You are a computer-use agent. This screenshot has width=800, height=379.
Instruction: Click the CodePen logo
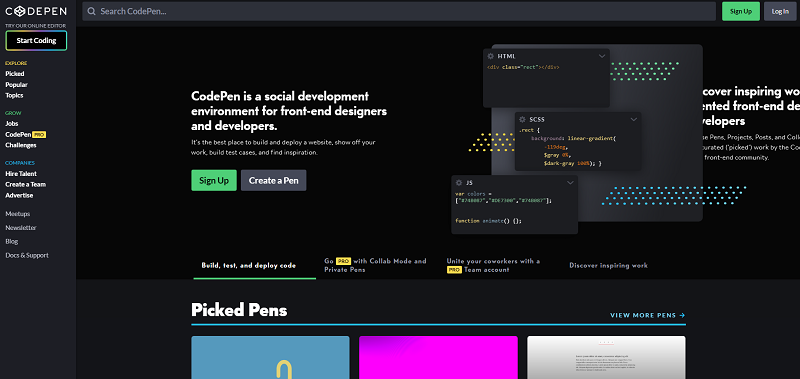[x=36, y=11]
